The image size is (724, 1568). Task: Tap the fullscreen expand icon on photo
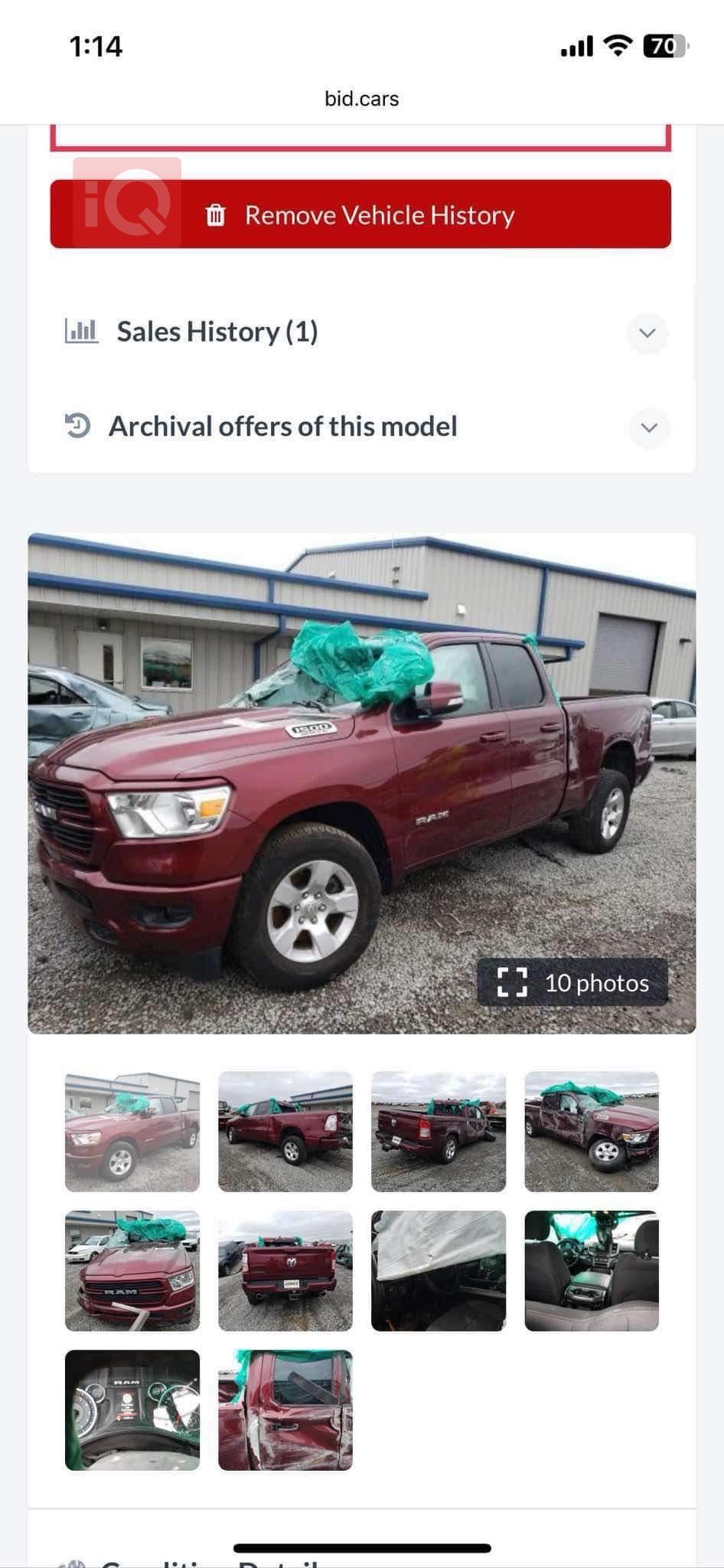512,982
